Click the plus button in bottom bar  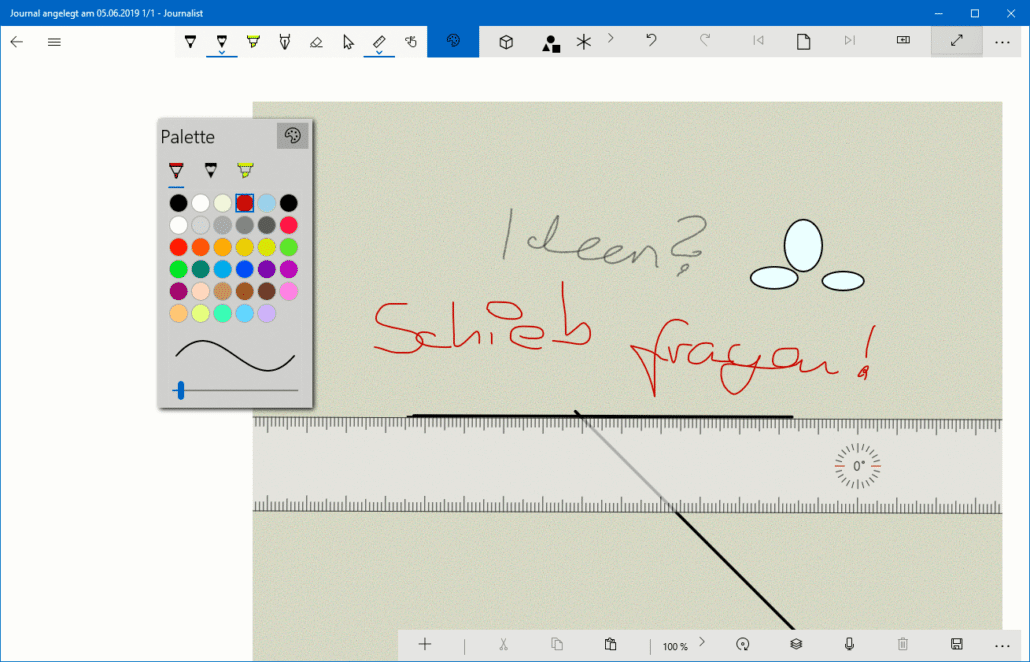click(425, 644)
